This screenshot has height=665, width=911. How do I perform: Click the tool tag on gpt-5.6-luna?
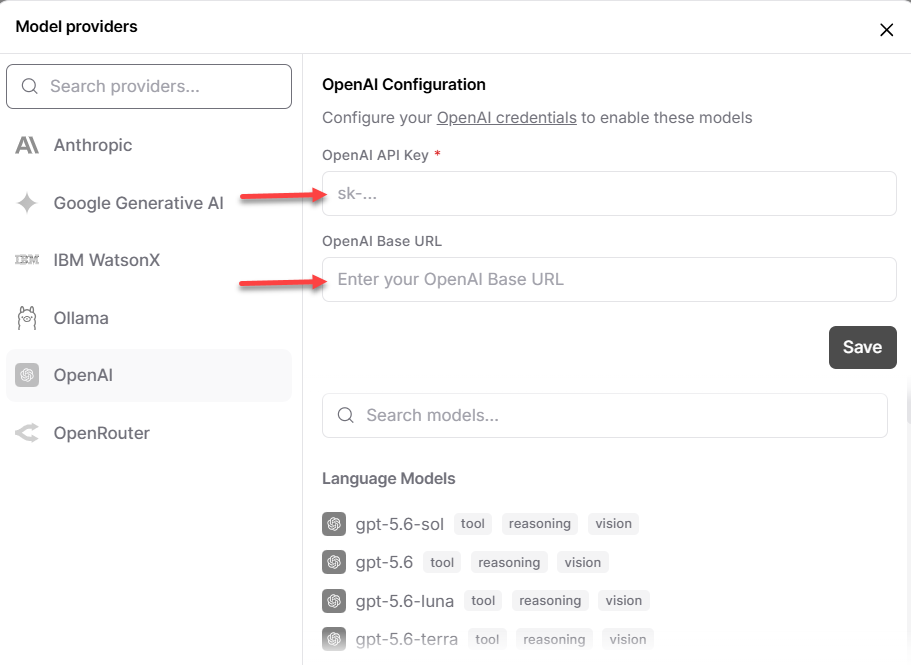[483, 601]
